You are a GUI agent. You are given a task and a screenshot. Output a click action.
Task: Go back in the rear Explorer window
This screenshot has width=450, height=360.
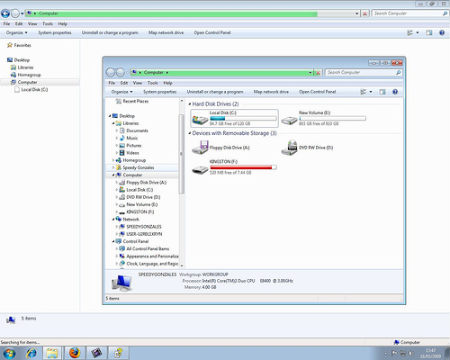pos(5,13)
